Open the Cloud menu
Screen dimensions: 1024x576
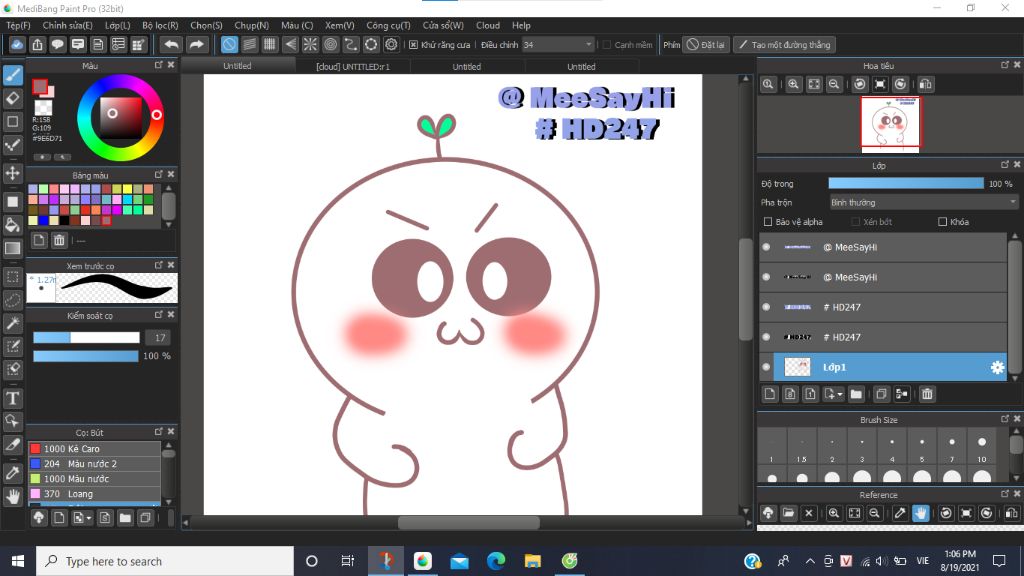point(488,25)
